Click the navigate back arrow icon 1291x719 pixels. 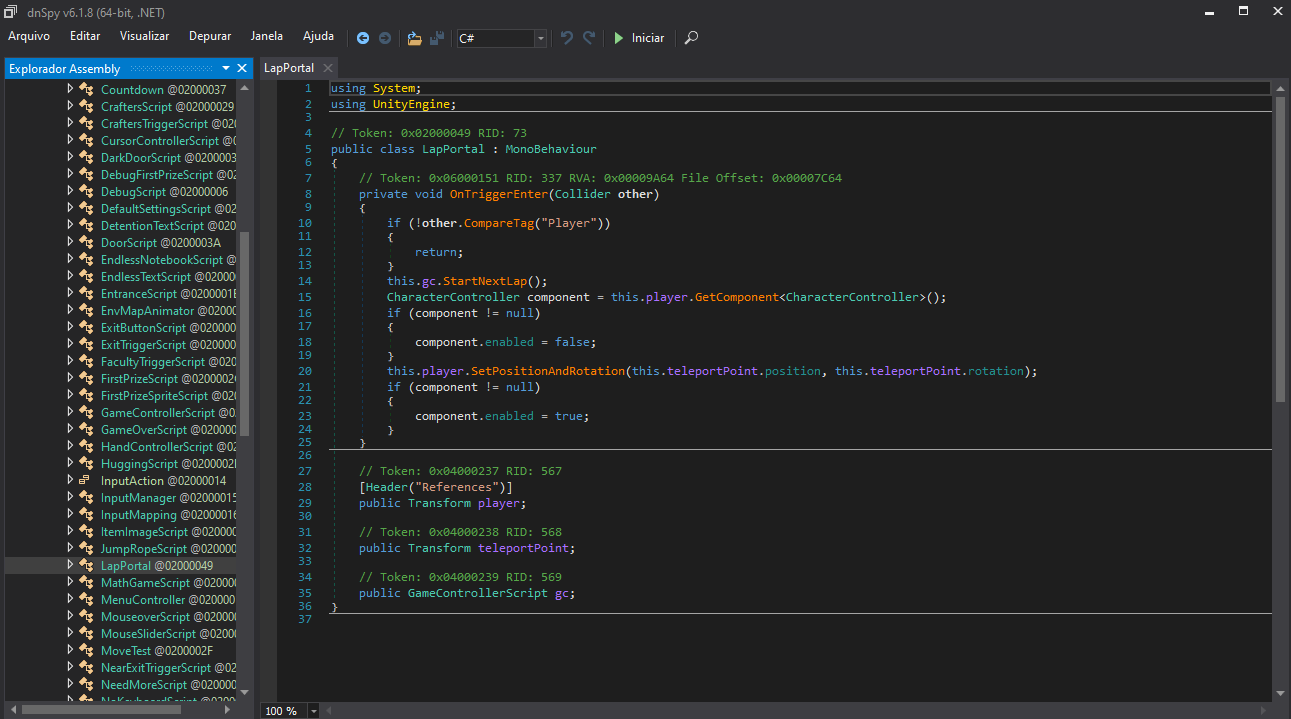[363, 38]
